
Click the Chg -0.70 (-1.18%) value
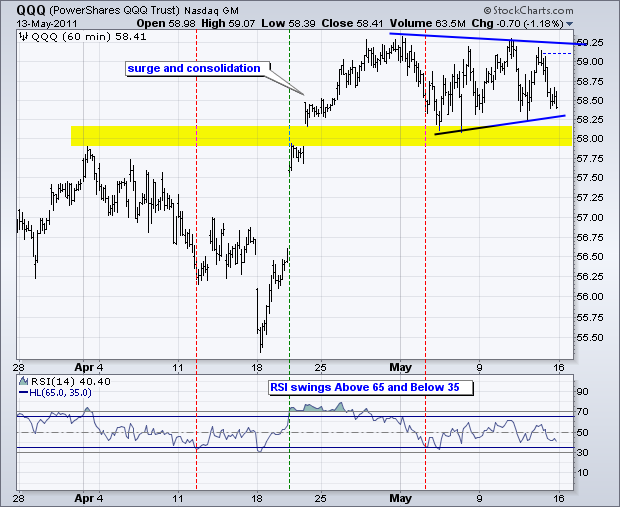[517, 24]
